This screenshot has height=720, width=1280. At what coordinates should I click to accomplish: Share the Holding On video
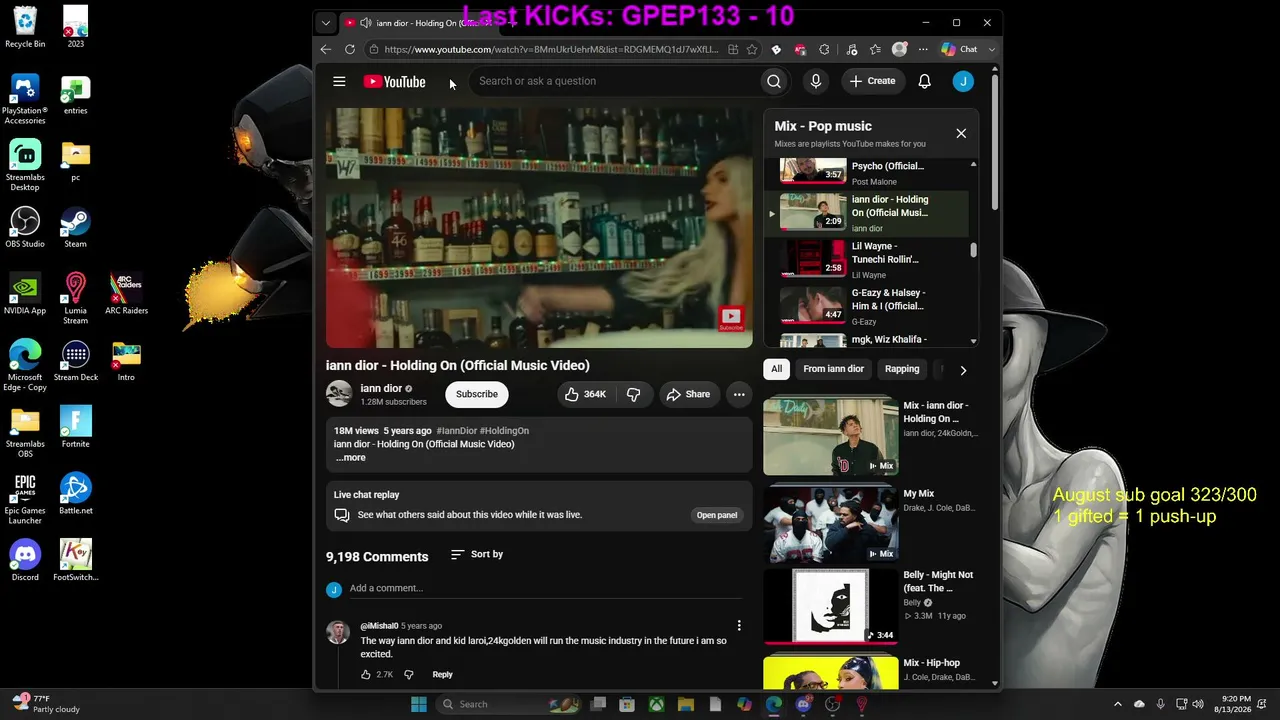point(688,394)
